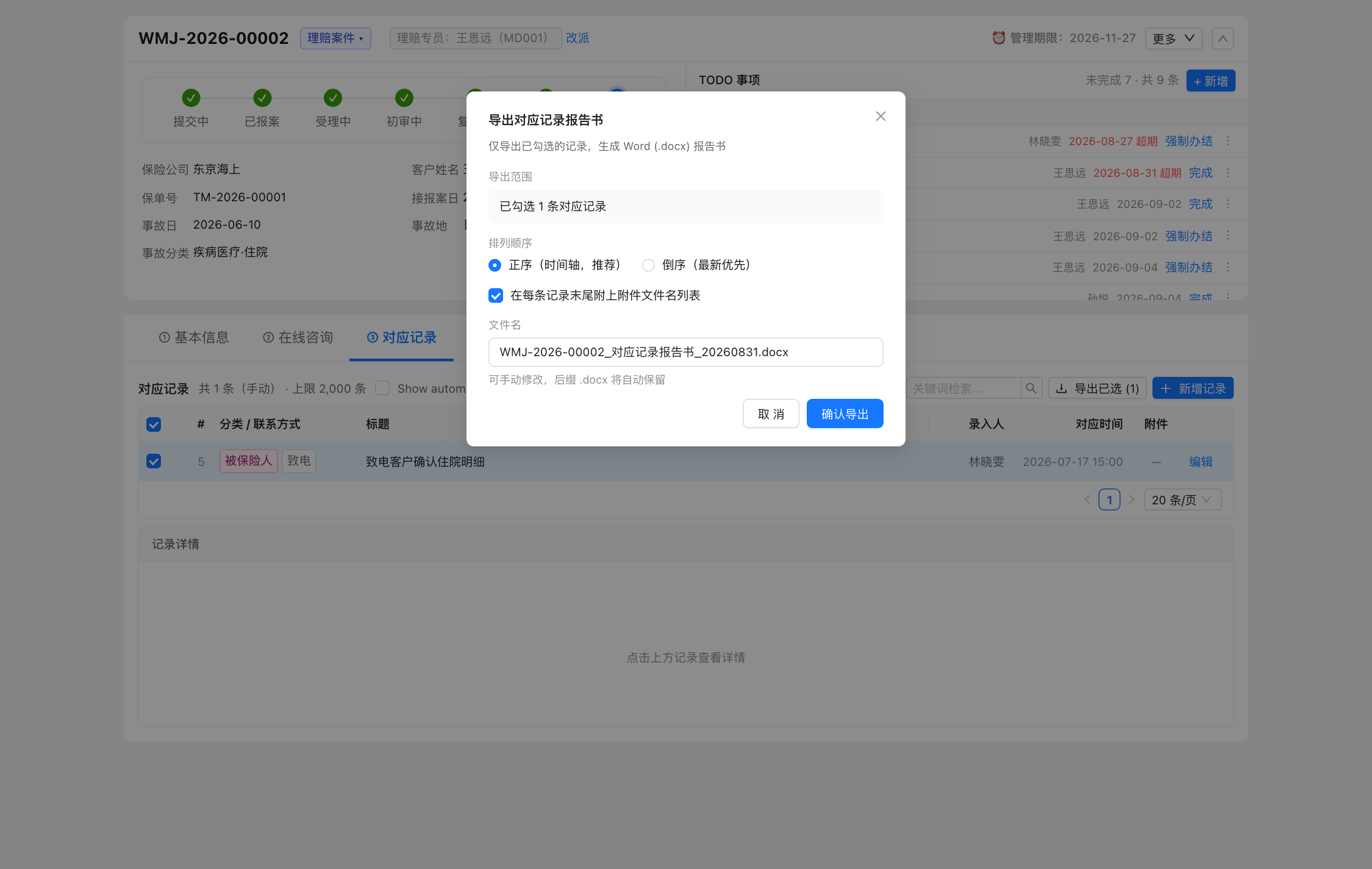This screenshot has width=1372, height=869.
Task: Click 编辑 link for record 5
Action: click(x=1201, y=462)
